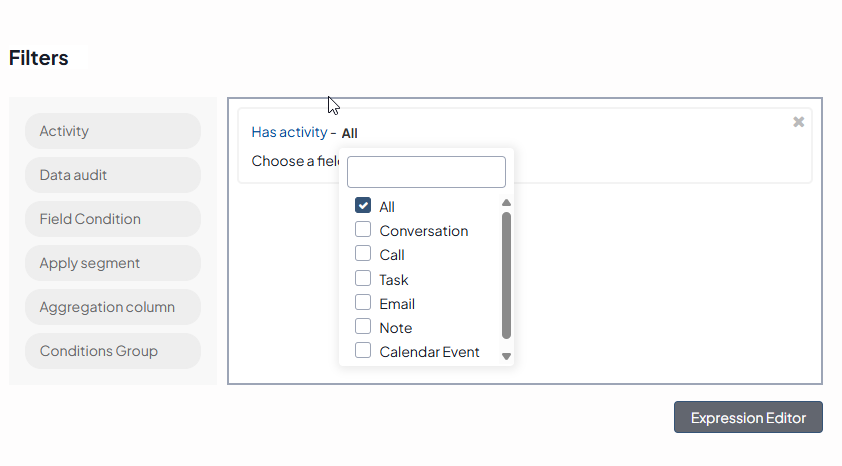Check the Email checkbox
842x466 pixels.
[363, 303]
